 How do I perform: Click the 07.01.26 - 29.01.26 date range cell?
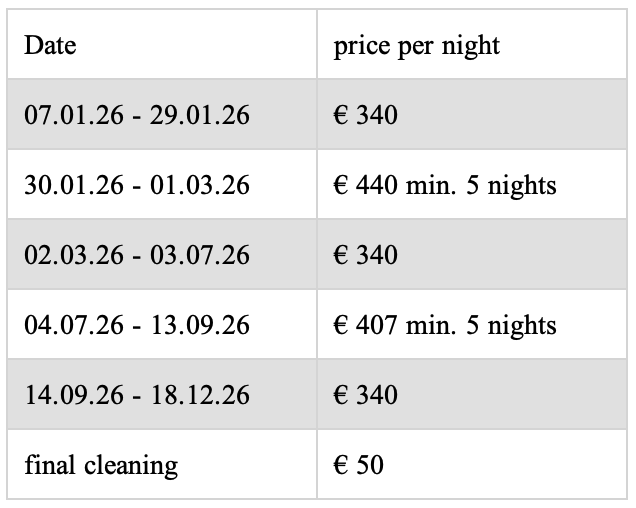pyautogui.click(x=137, y=115)
